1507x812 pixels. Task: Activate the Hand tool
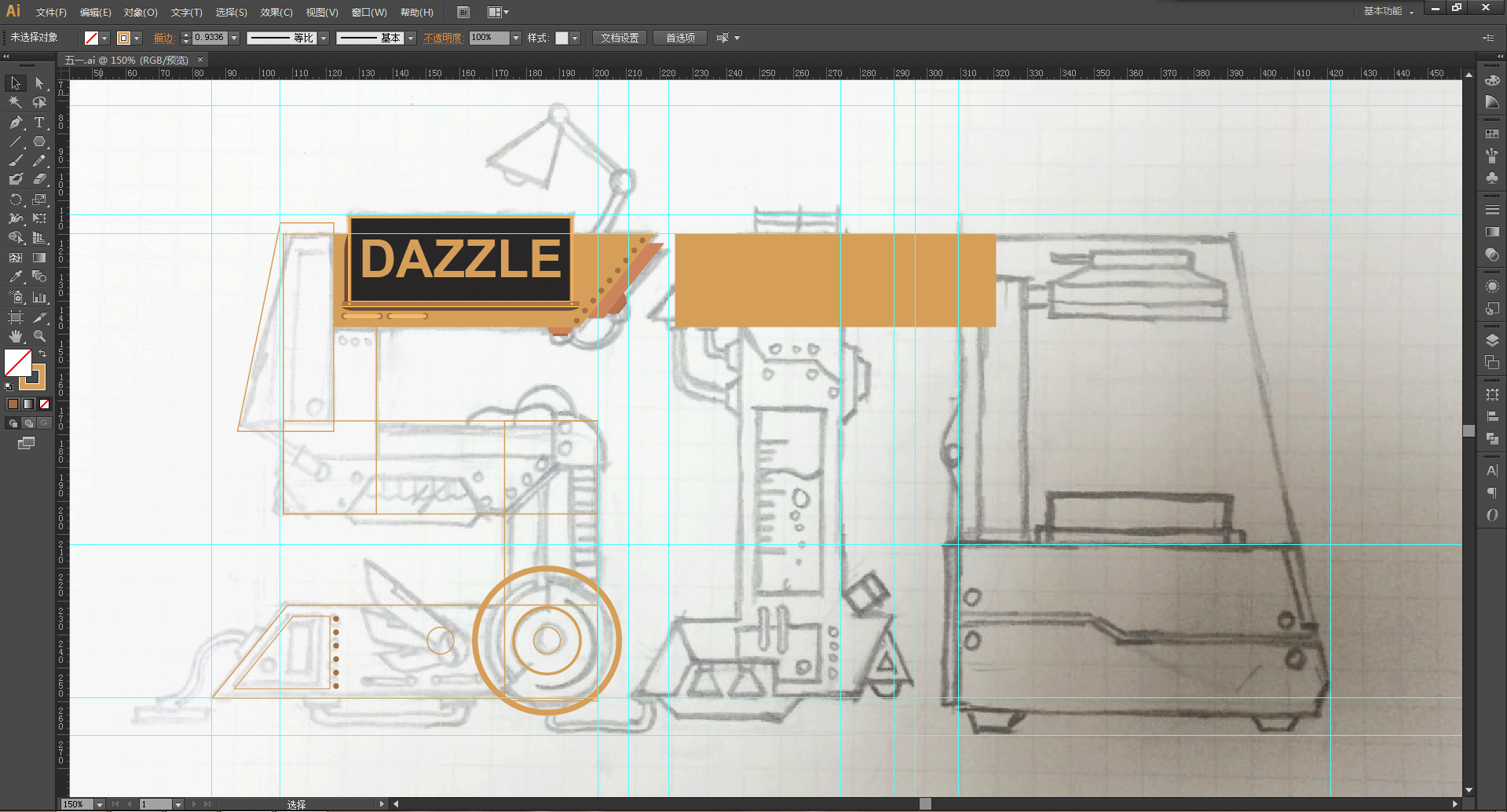tap(16, 336)
